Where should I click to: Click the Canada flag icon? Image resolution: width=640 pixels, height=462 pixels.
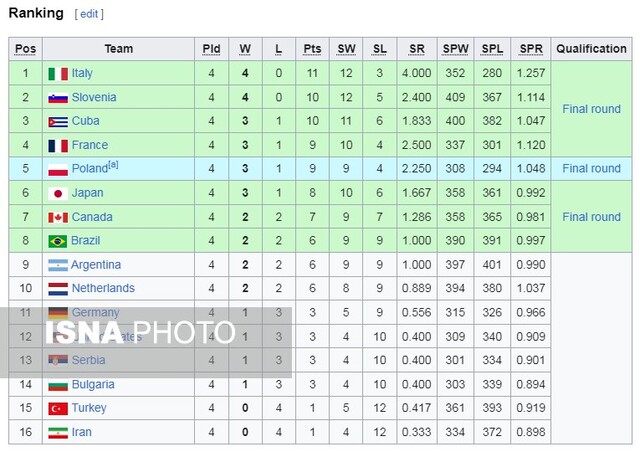(57, 217)
